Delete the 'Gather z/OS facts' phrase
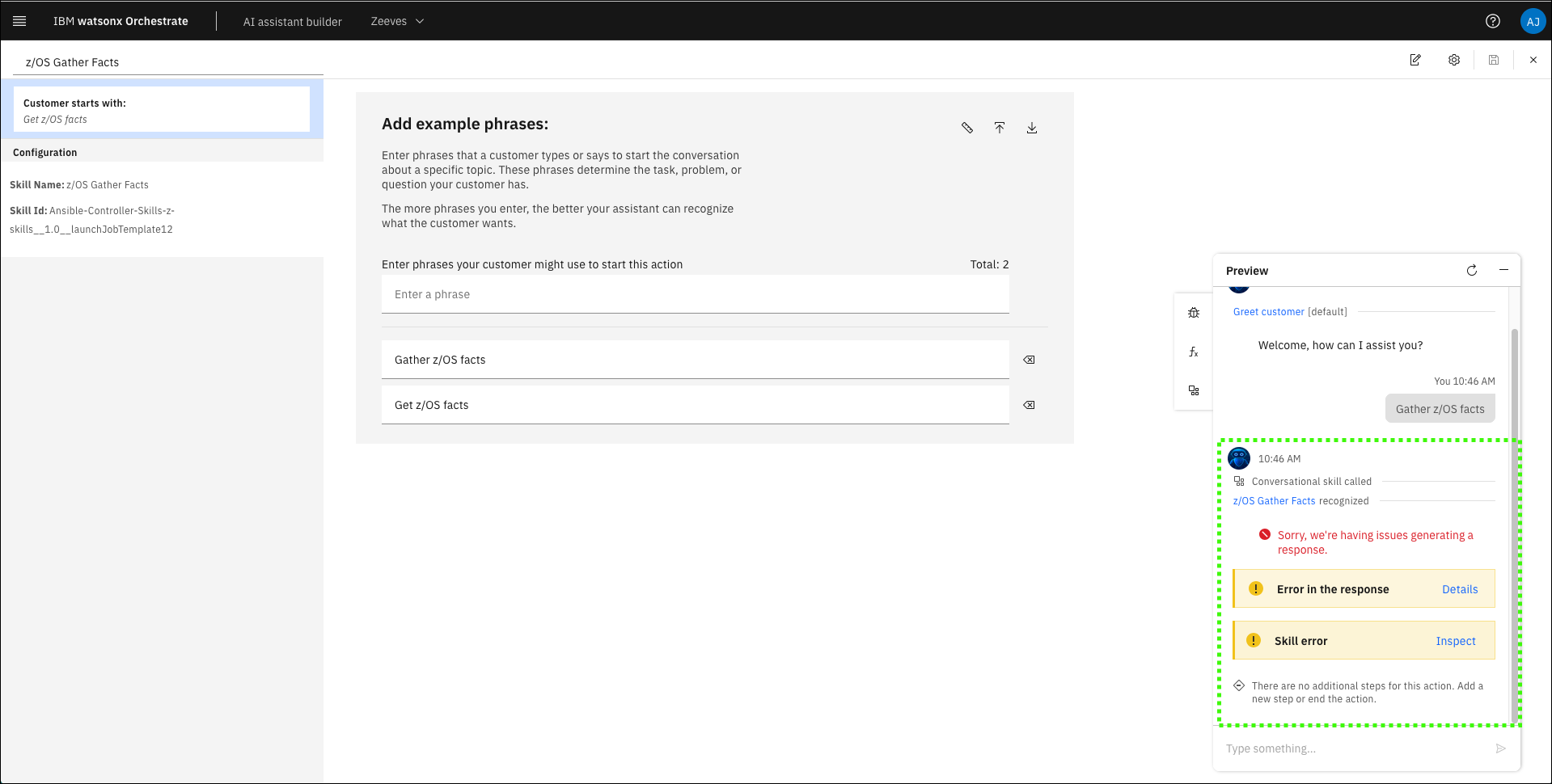 1029,360
